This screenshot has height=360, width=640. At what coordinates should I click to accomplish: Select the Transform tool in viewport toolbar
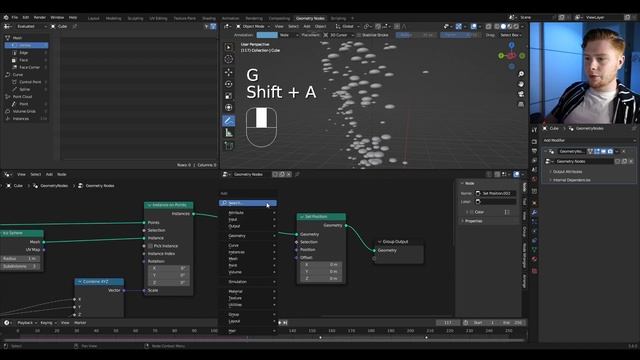[229, 108]
